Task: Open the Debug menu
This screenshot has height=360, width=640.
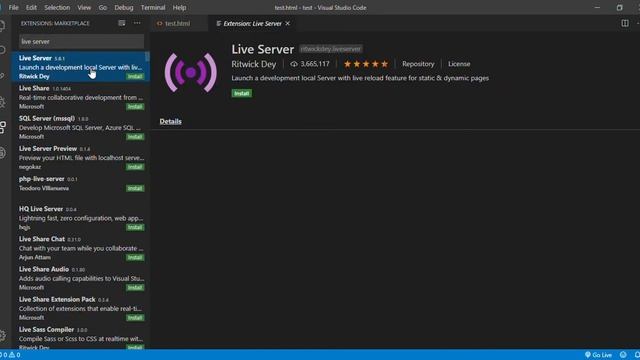Action: tap(124, 7)
